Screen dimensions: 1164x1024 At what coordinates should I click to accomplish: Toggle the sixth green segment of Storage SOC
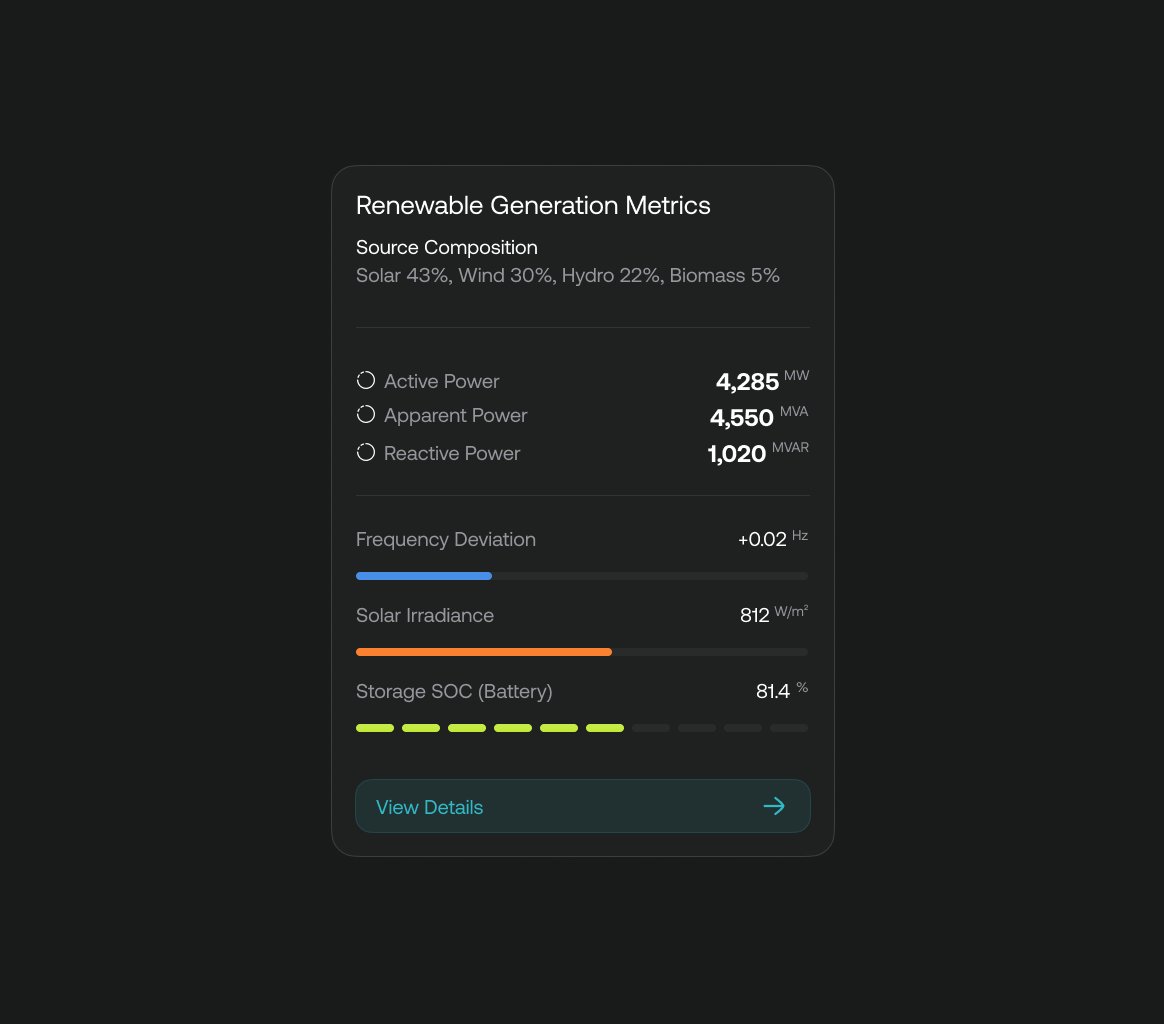605,728
